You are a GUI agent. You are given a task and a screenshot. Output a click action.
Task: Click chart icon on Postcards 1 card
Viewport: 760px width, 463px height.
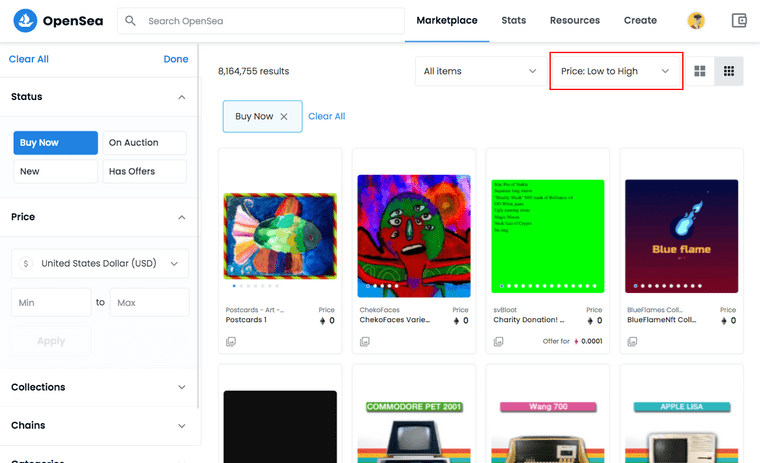click(231, 342)
